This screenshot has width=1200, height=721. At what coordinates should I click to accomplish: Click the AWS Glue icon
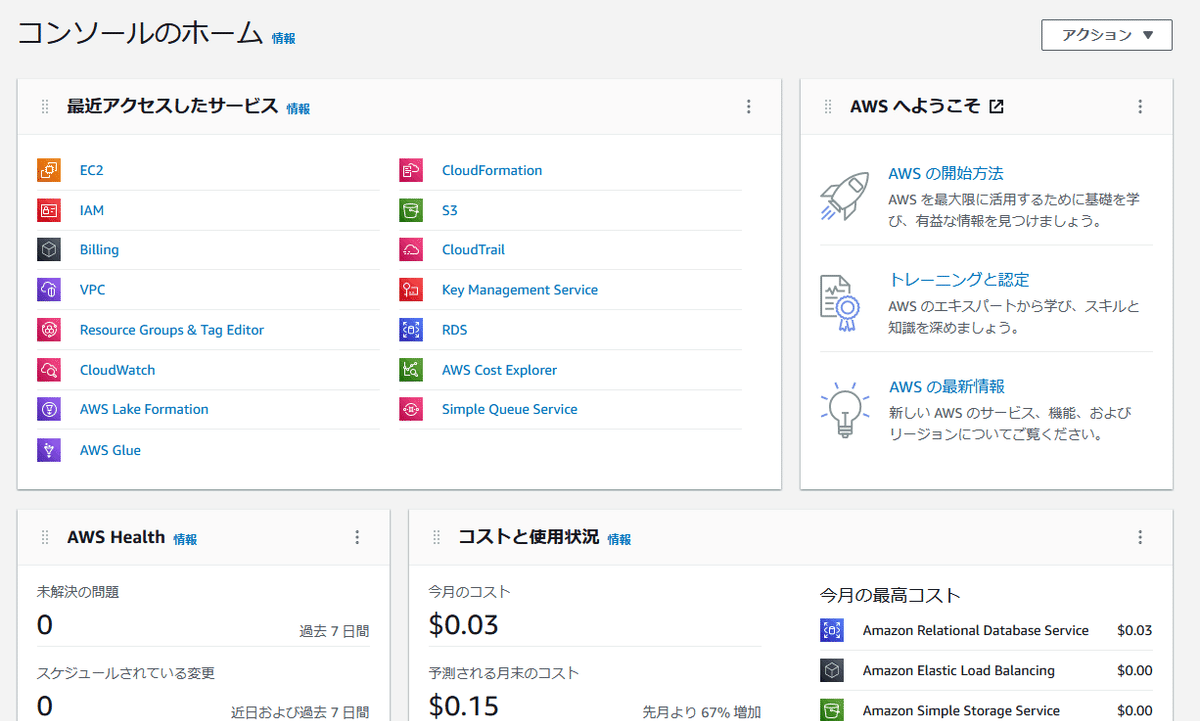[x=49, y=450]
